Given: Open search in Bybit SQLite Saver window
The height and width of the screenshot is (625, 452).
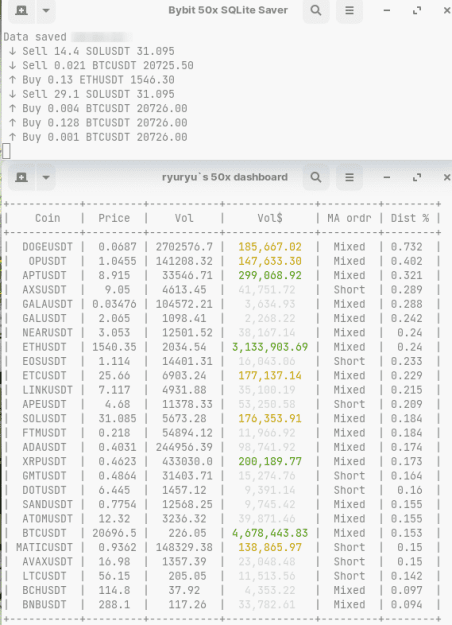Looking at the screenshot, I should click(316, 10).
